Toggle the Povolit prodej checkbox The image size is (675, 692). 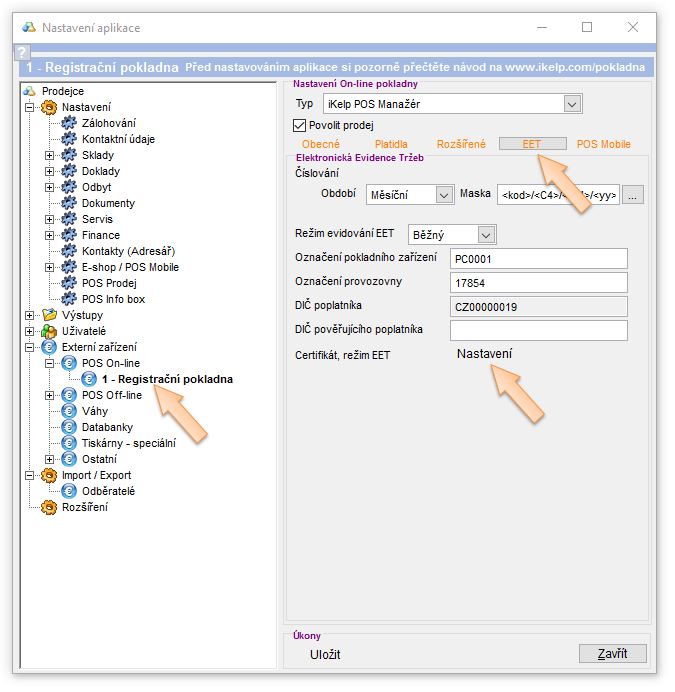(299, 125)
